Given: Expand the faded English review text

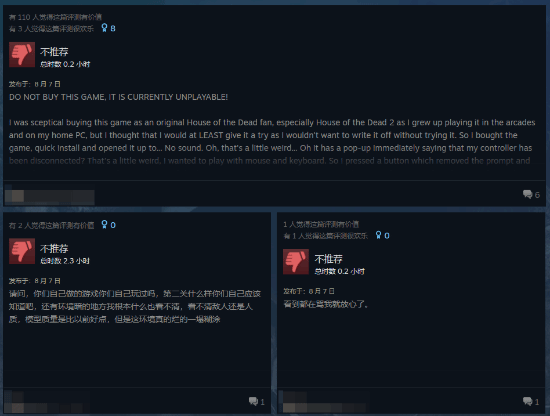Looking at the screenshot, I should point(269,161).
